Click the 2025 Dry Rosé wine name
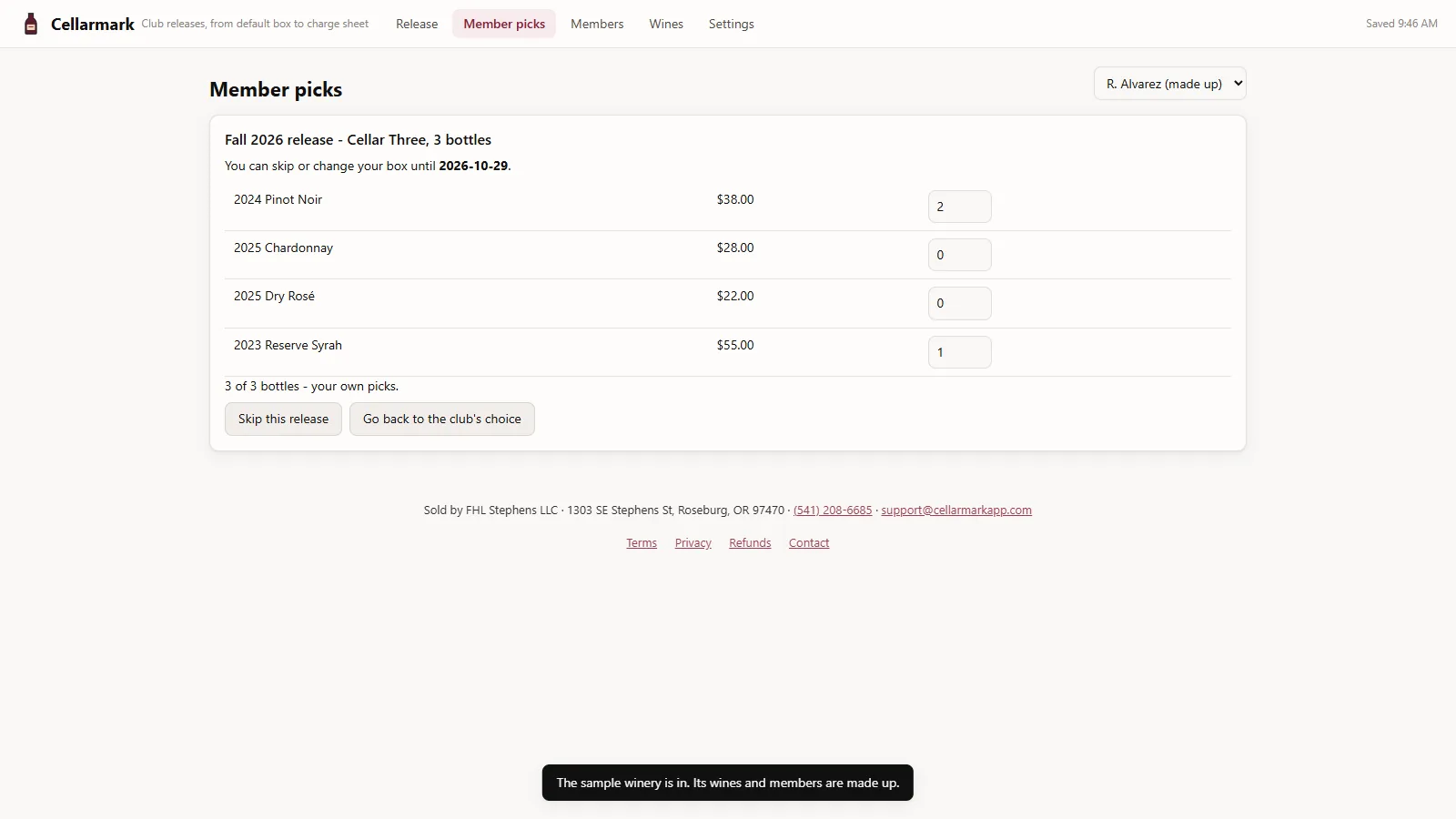 (274, 296)
